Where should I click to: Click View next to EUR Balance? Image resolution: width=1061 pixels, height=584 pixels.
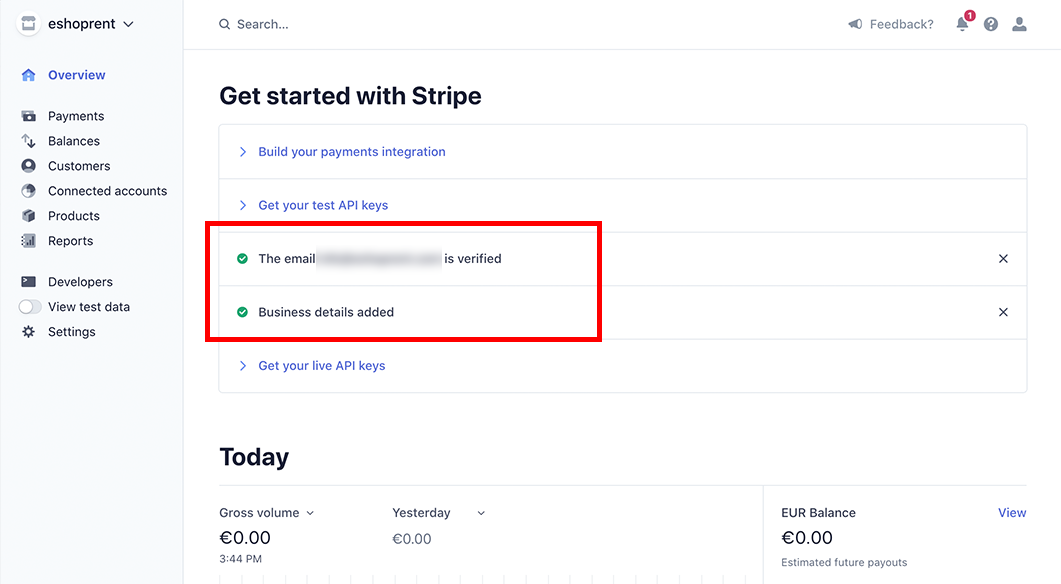point(1012,513)
